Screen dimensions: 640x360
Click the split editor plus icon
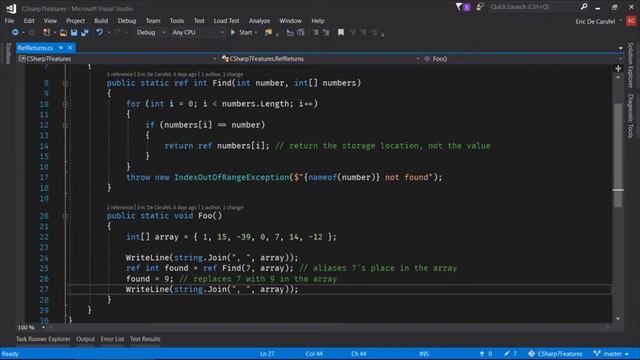coord(618,68)
